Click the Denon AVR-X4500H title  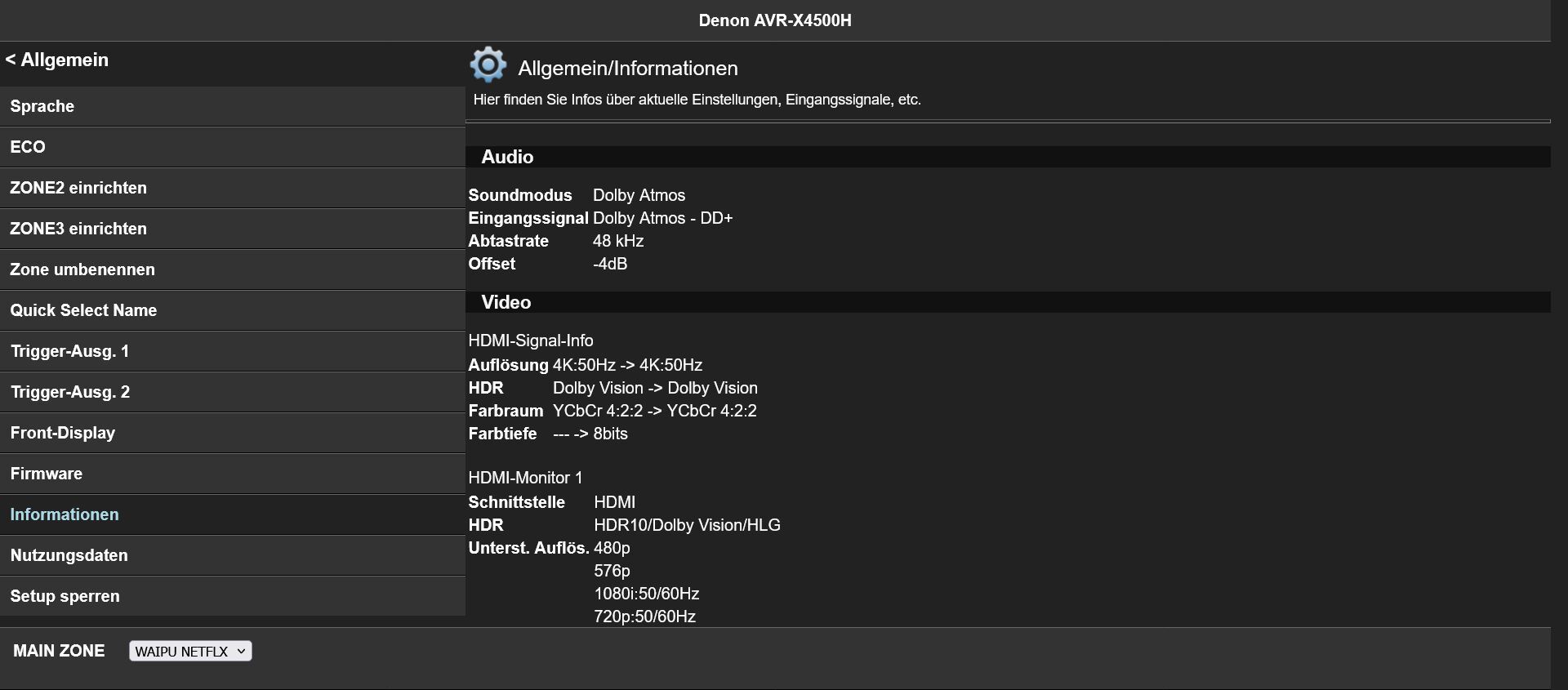tap(774, 20)
